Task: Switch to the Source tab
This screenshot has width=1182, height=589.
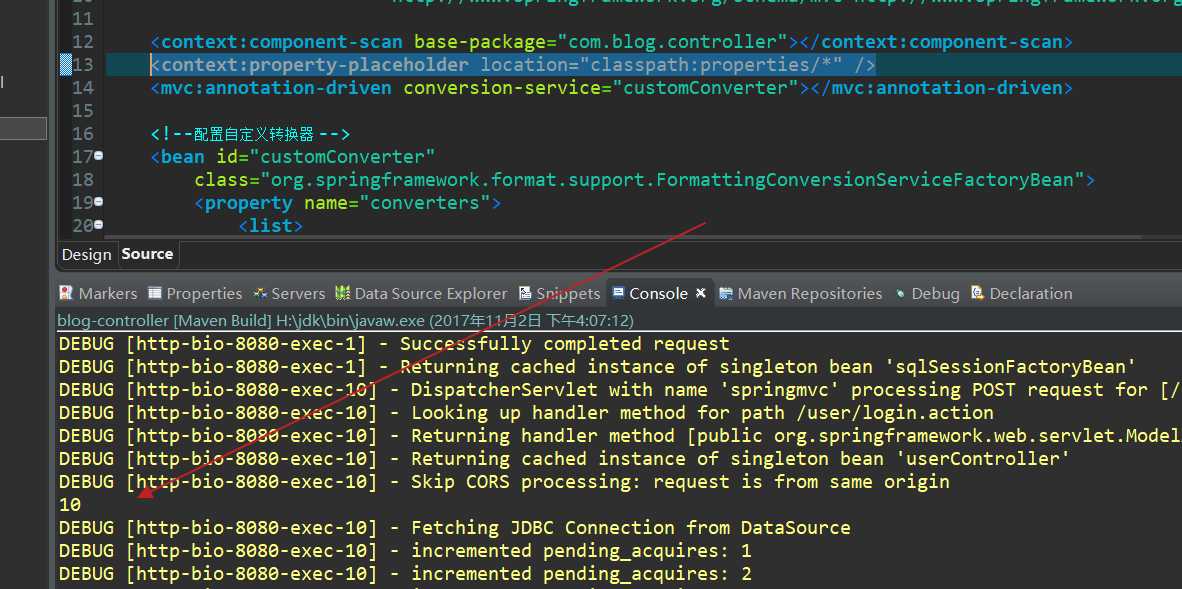Action: 147,253
